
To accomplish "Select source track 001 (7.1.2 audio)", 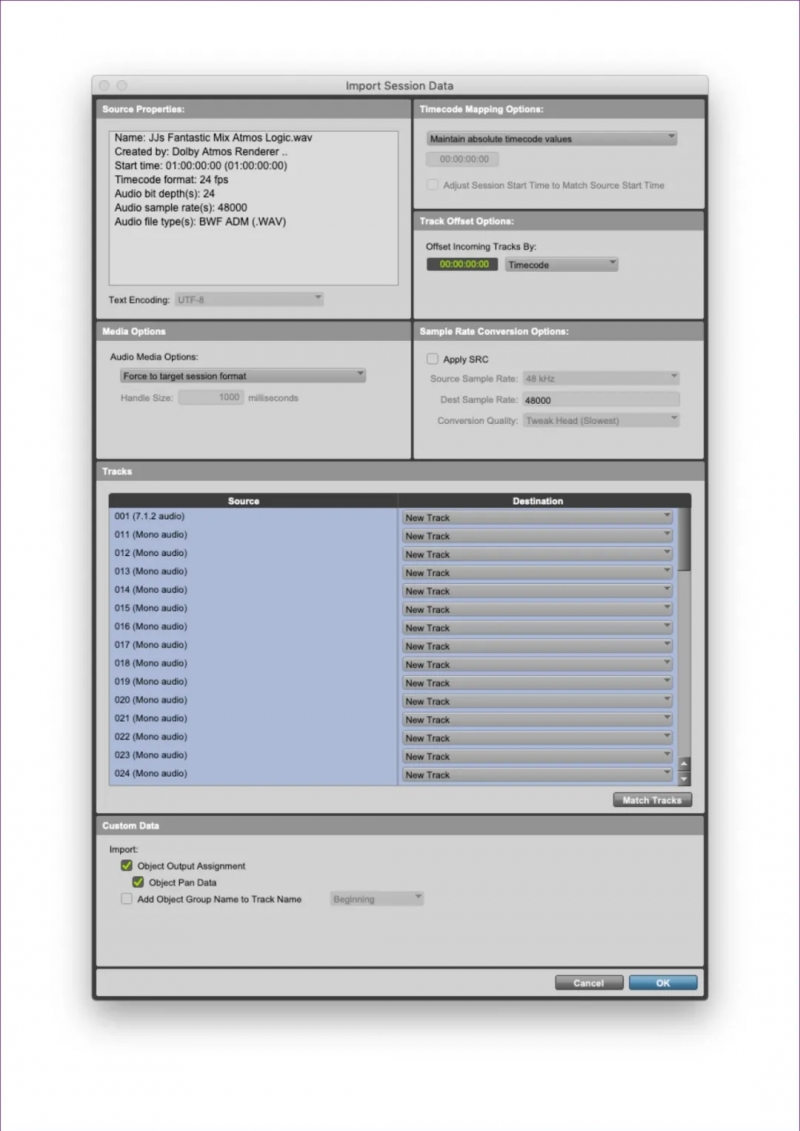I will tap(253, 516).
